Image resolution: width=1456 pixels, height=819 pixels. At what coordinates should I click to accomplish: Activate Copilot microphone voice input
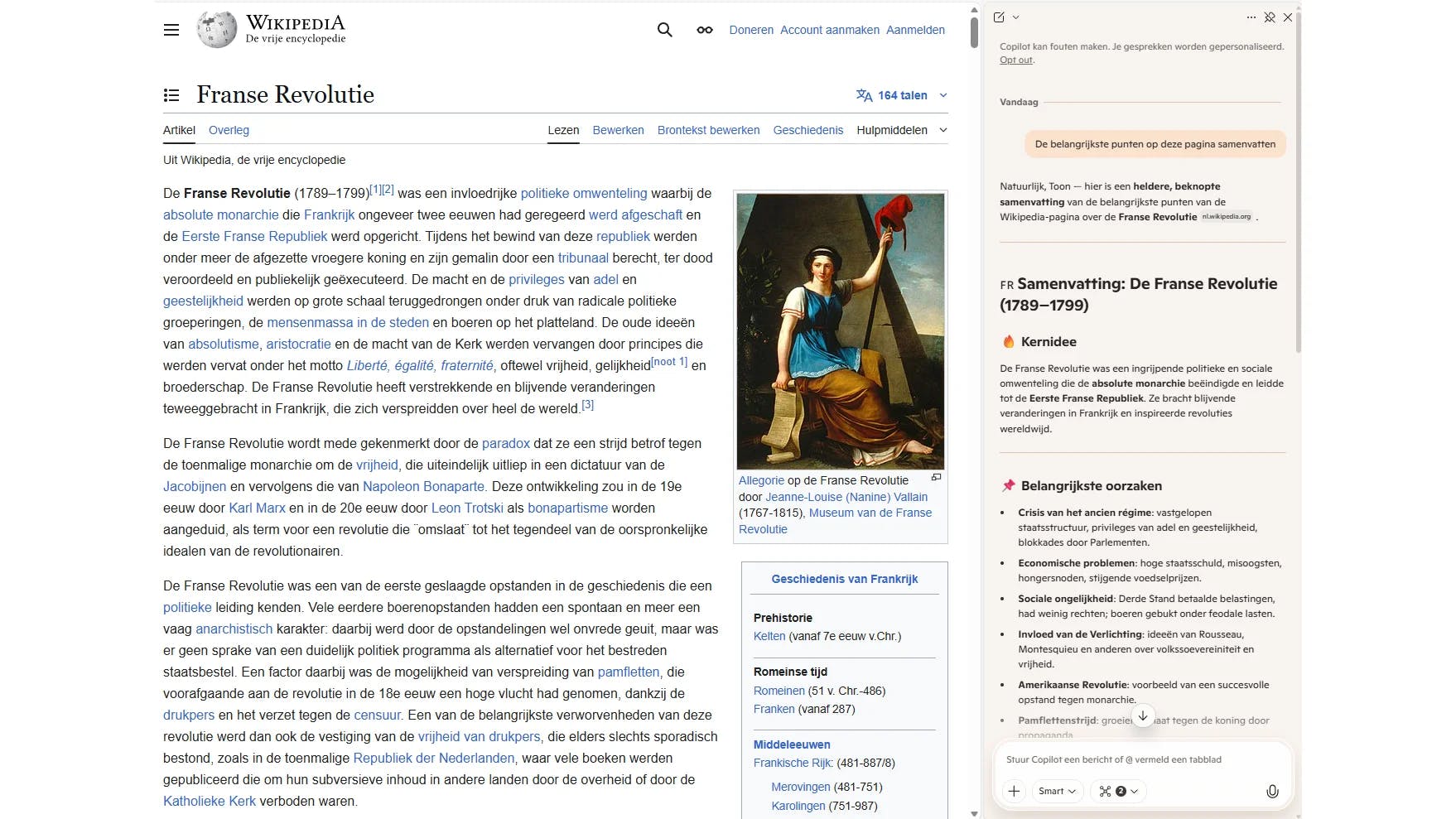[1273, 791]
